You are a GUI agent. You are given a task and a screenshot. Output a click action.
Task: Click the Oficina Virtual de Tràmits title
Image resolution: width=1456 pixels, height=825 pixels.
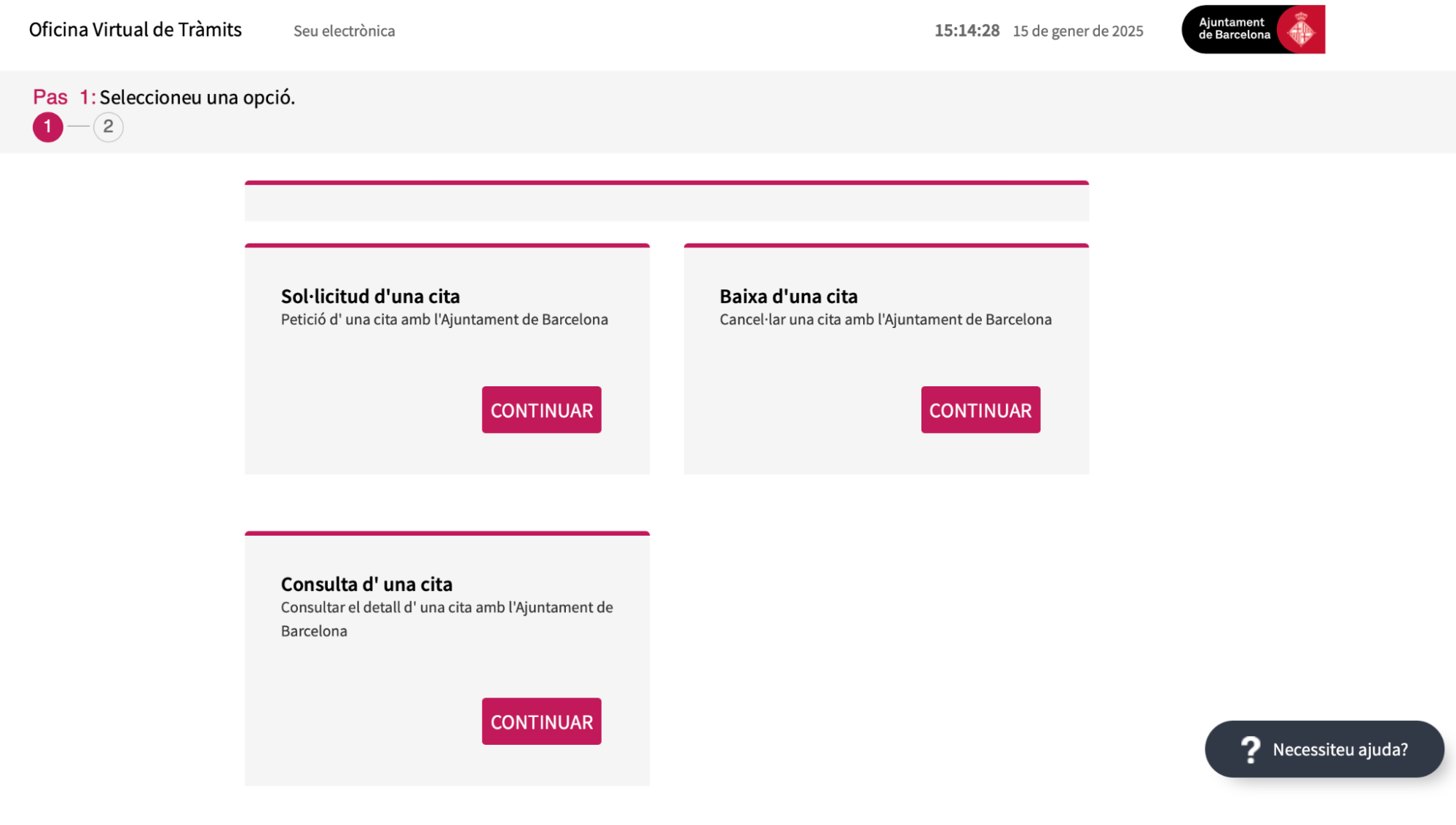[135, 30]
